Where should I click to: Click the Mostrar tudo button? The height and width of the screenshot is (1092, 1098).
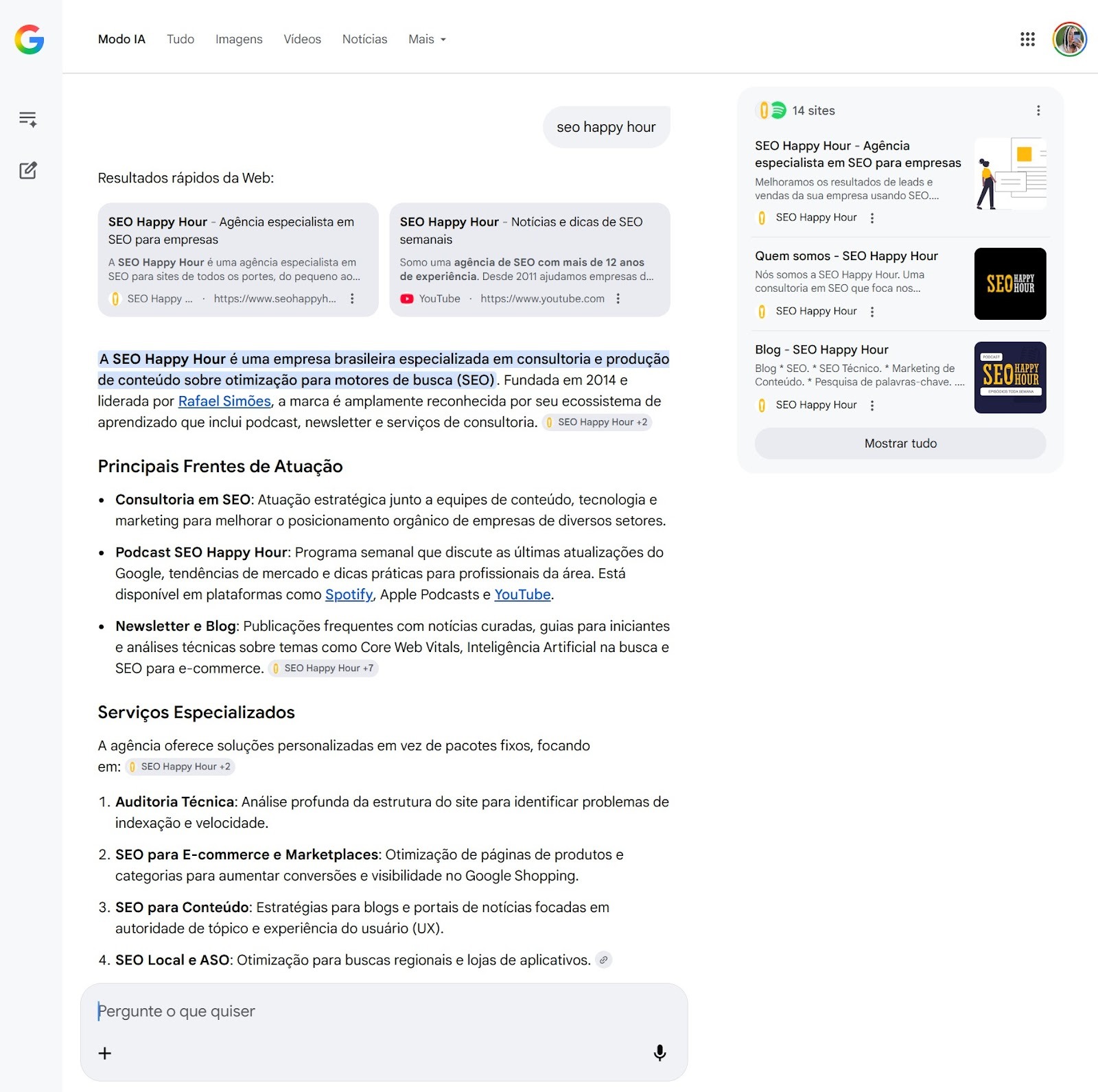(x=900, y=443)
